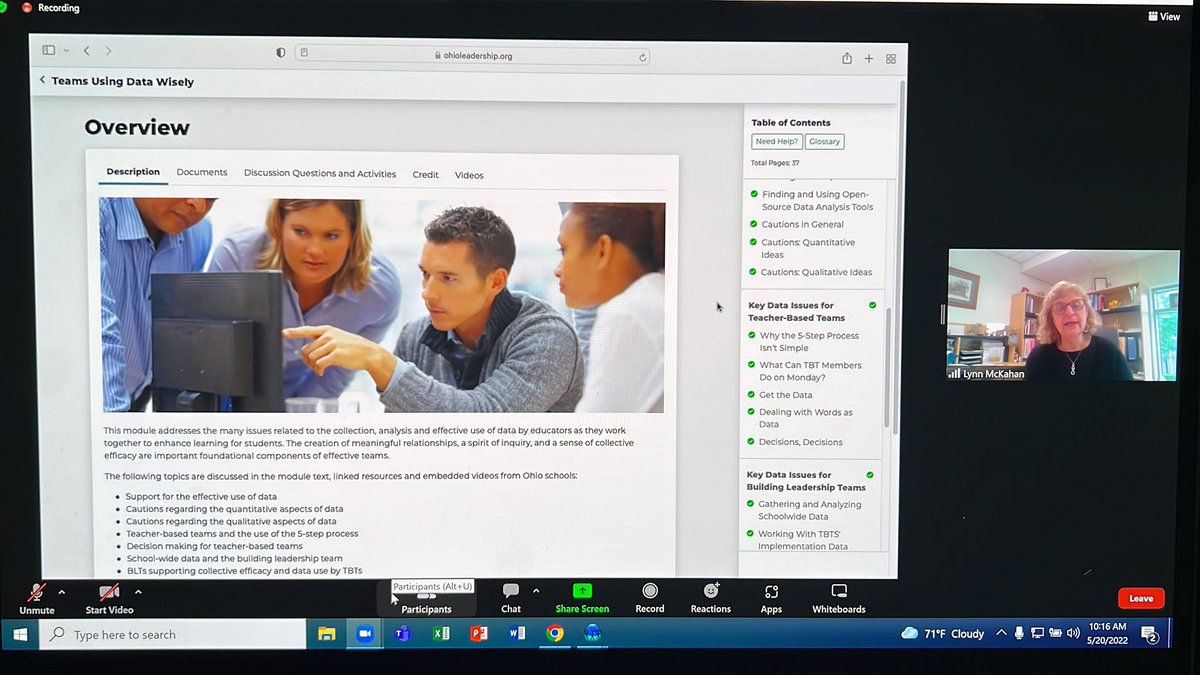This screenshot has height=675, width=1200.
Task: Click the Safari privacy shield icon
Action: (x=280, y=53)
